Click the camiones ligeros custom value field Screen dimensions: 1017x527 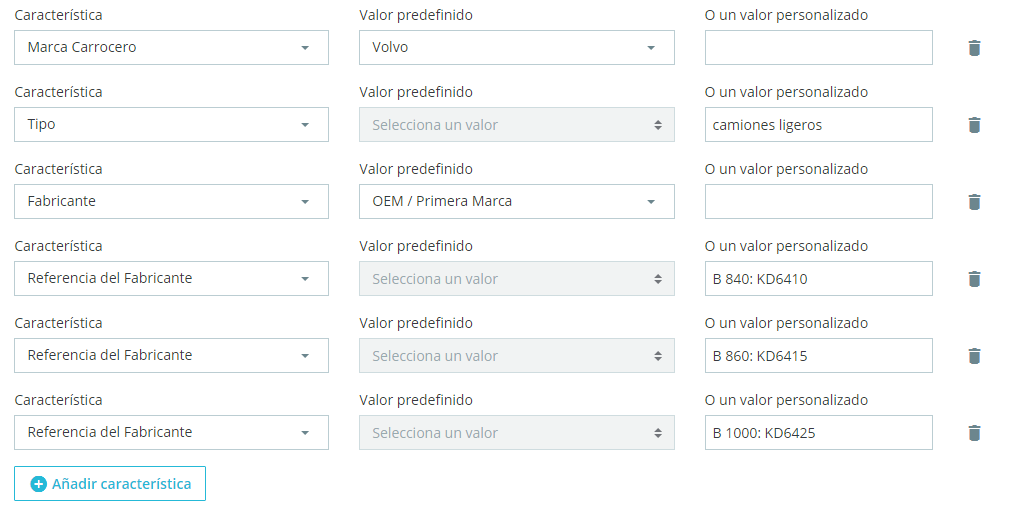(x=818, y=125)
